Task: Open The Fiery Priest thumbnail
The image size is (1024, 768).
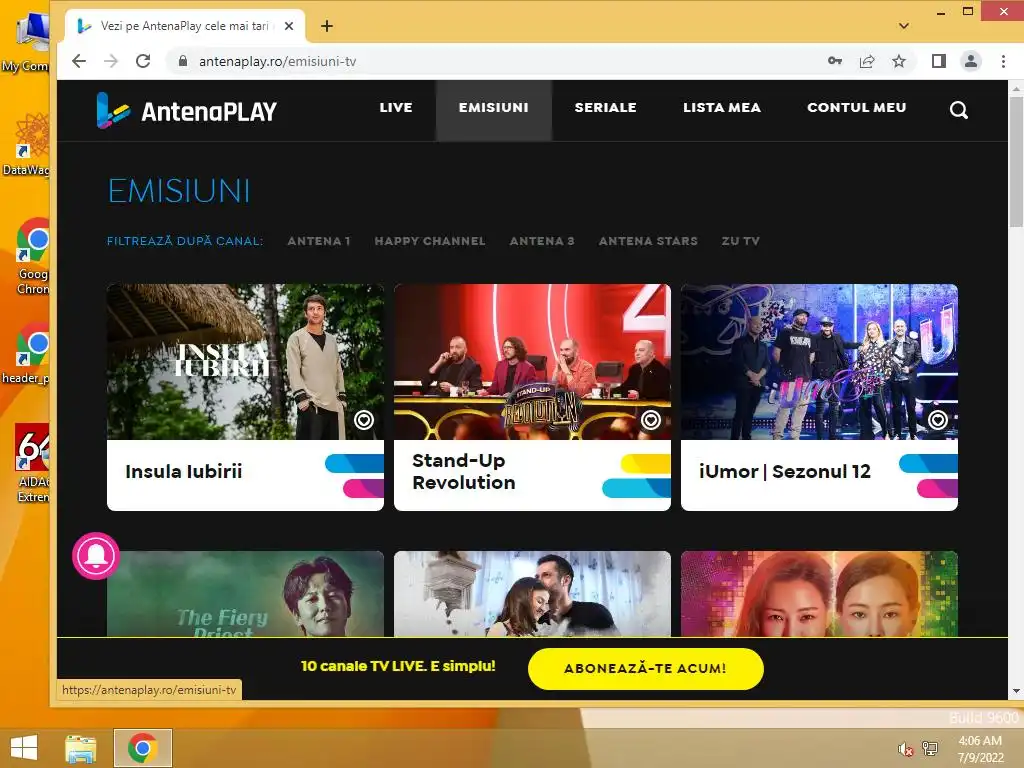Action: coord(246,594)
